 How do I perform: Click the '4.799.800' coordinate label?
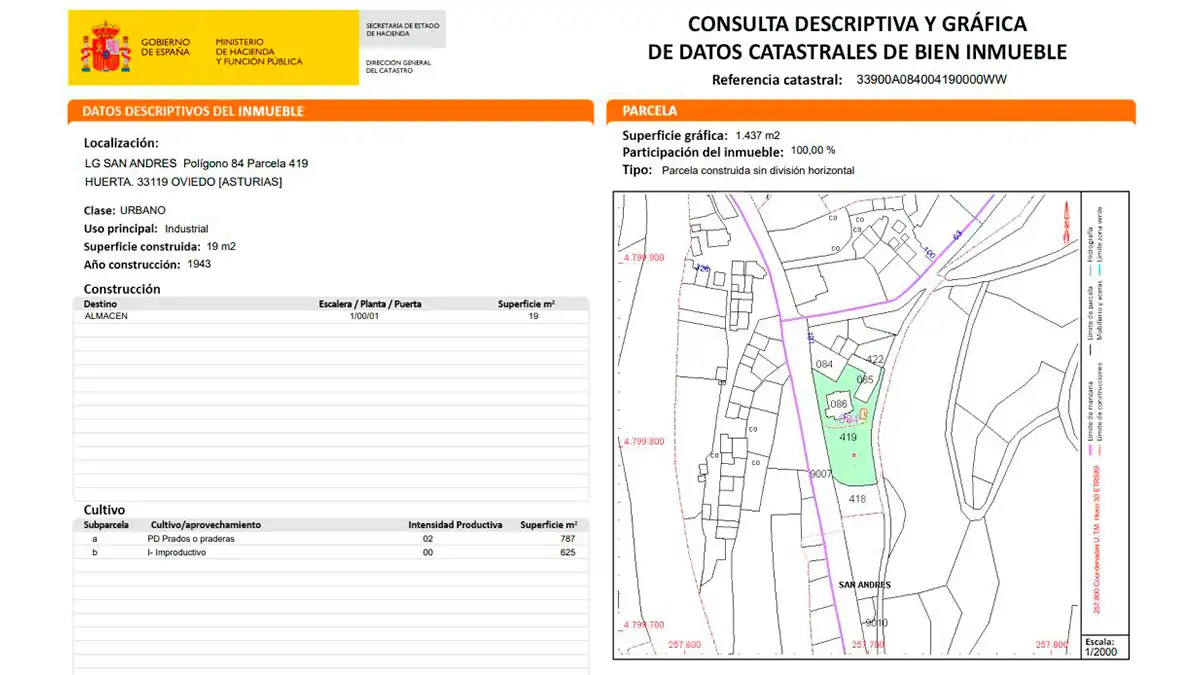[643, 441]
